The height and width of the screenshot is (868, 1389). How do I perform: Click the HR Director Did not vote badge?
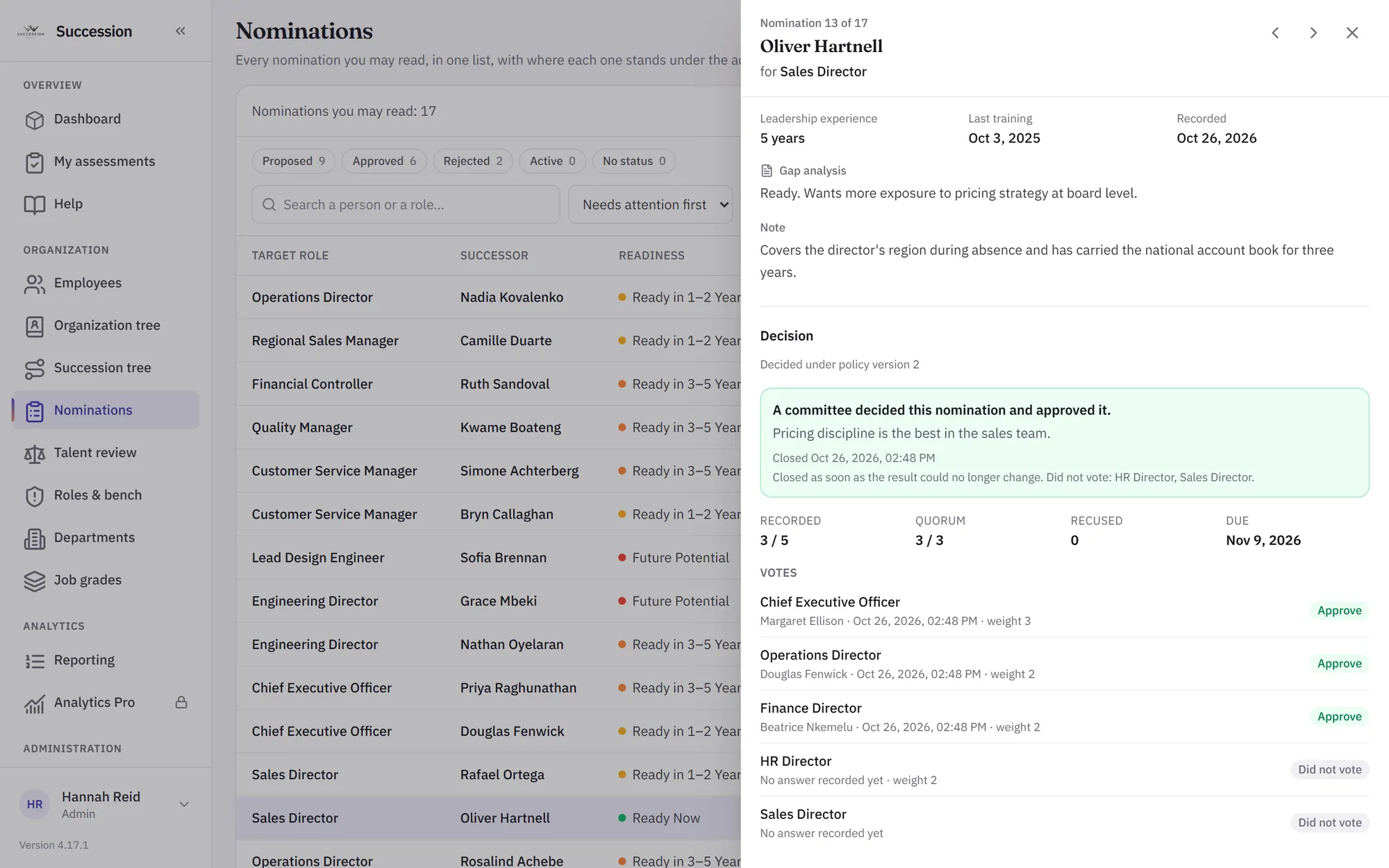coord(1329,769)
